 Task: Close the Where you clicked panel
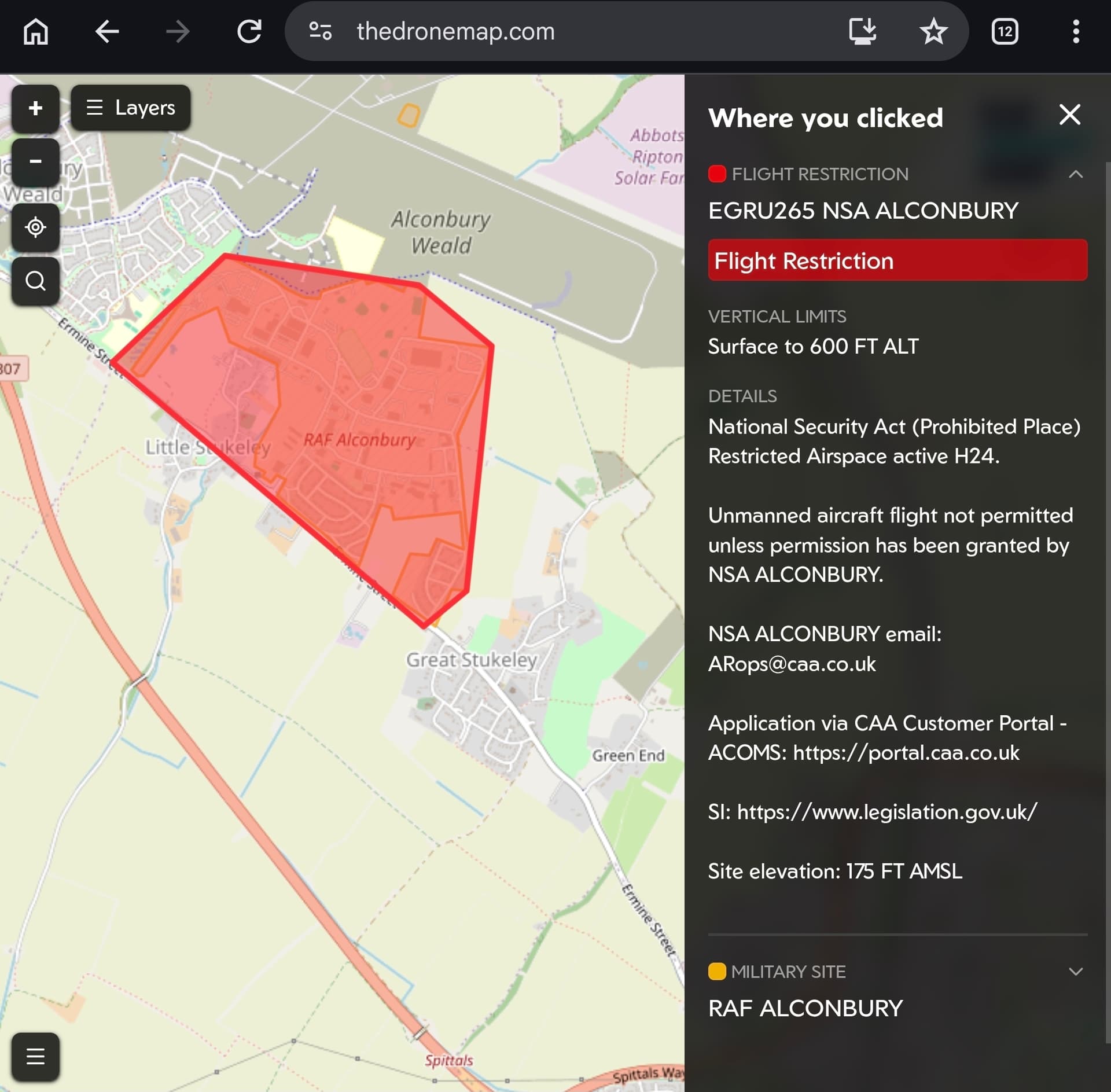(x=1069, y=115)
